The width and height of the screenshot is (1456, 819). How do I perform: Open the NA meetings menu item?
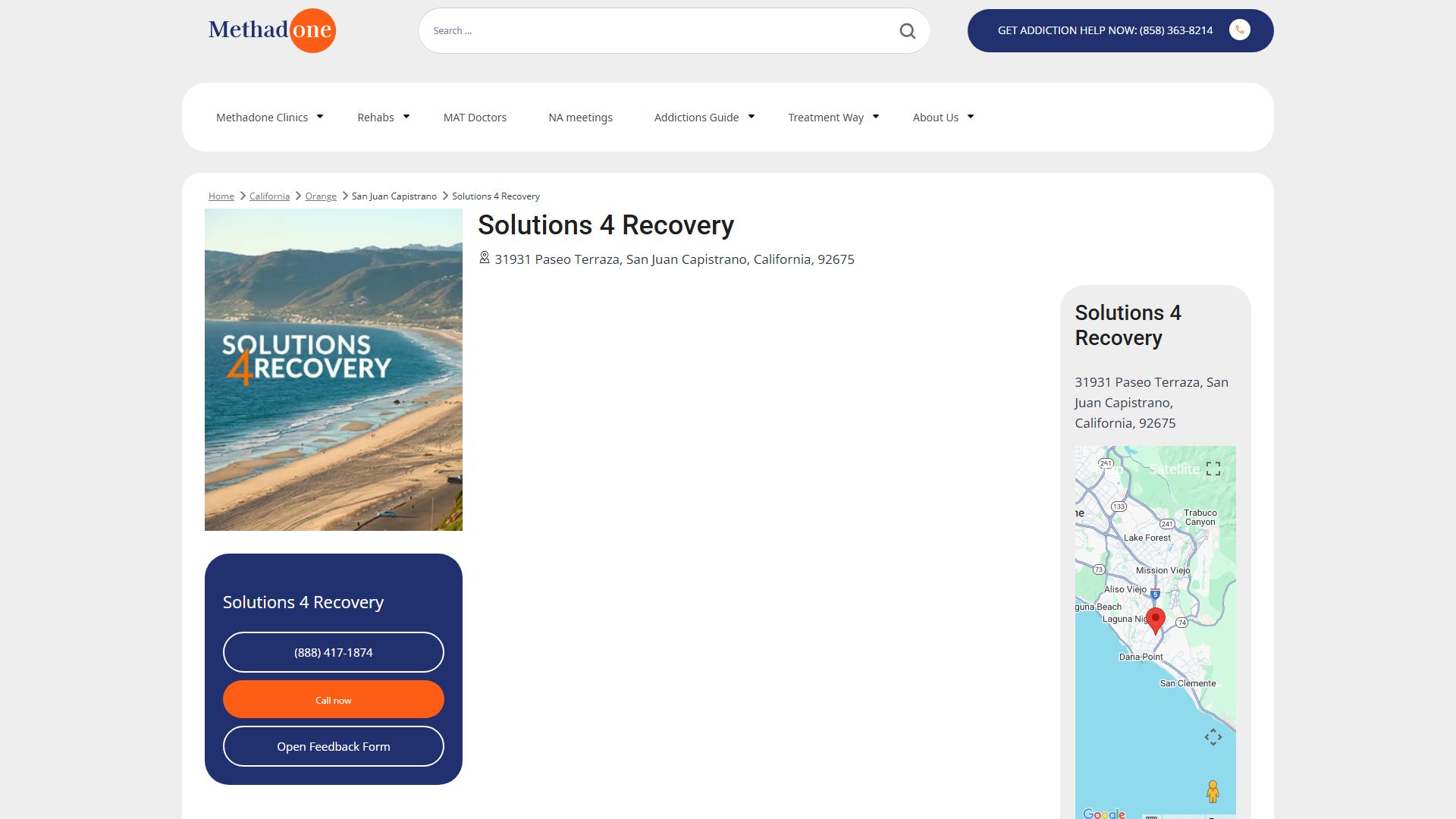pyautogui.click(x=580, y=118)
